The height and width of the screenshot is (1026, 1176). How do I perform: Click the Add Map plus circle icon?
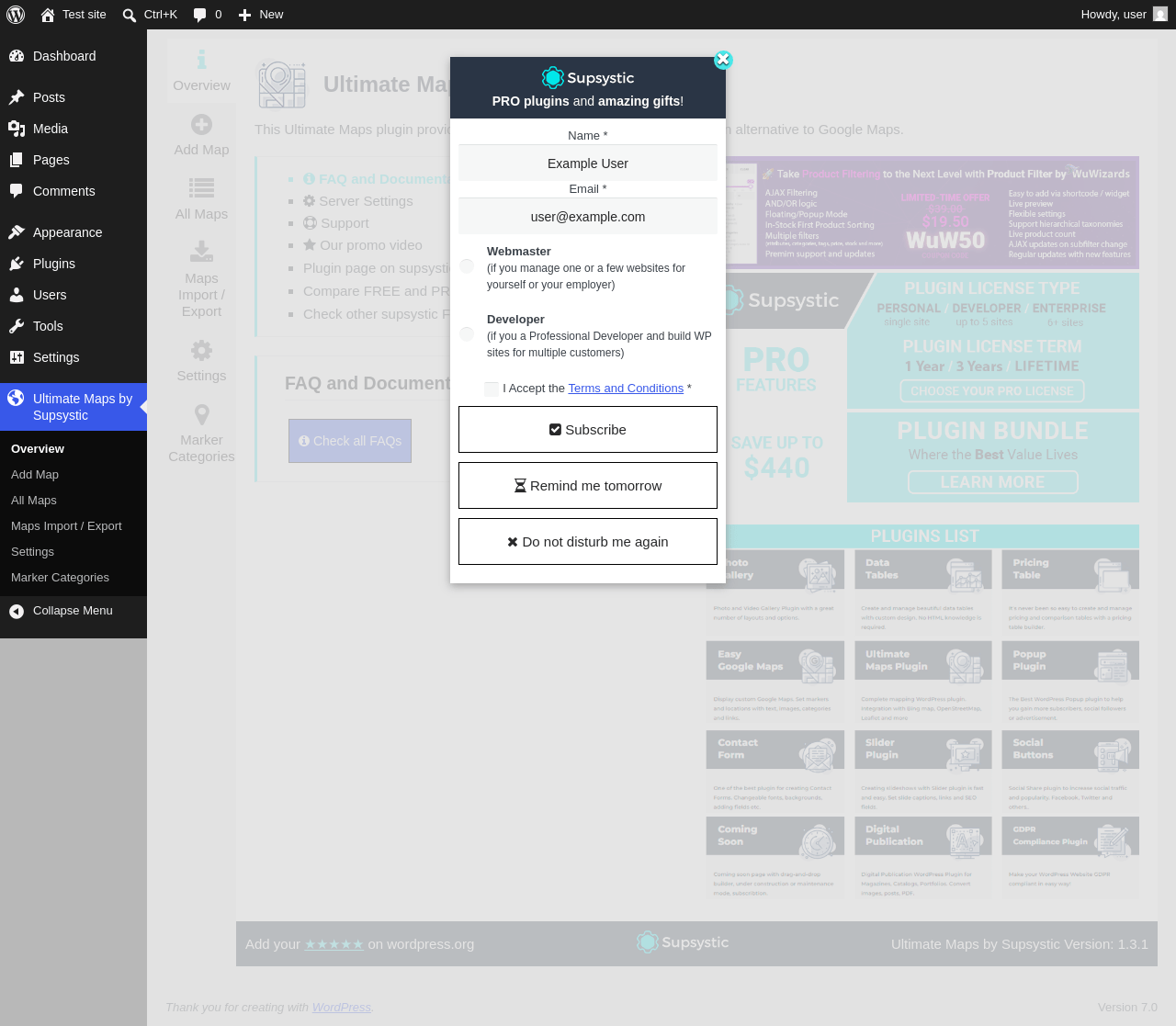click(x=201, y=124)
